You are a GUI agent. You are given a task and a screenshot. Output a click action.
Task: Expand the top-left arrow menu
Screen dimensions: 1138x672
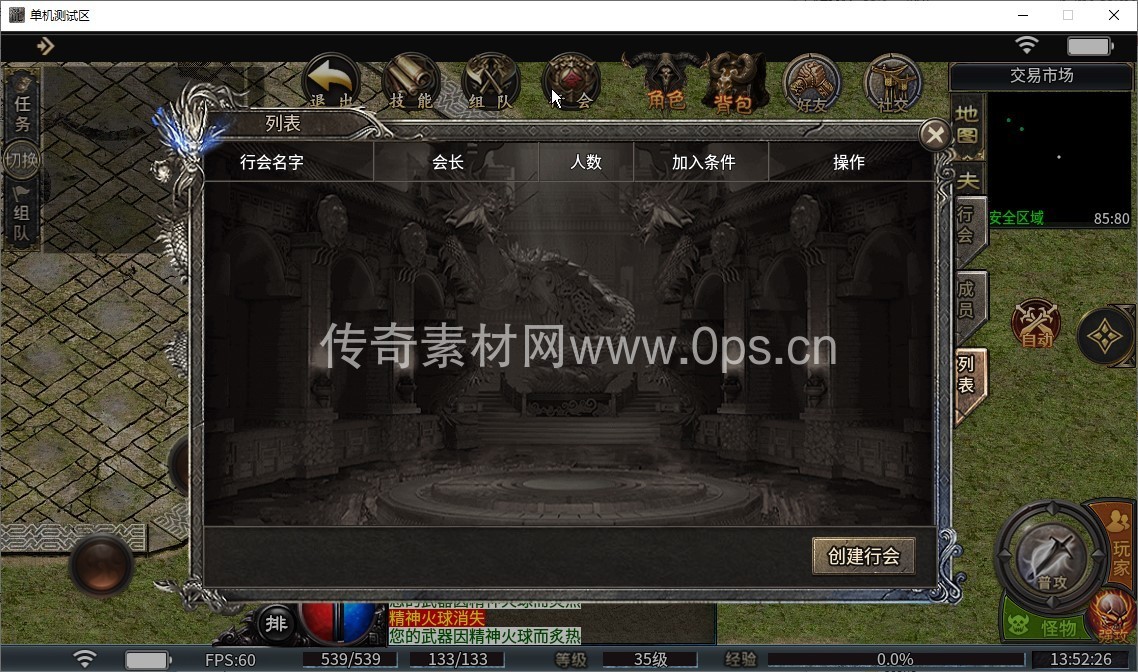pyautogui.click(x=45, y=46)
